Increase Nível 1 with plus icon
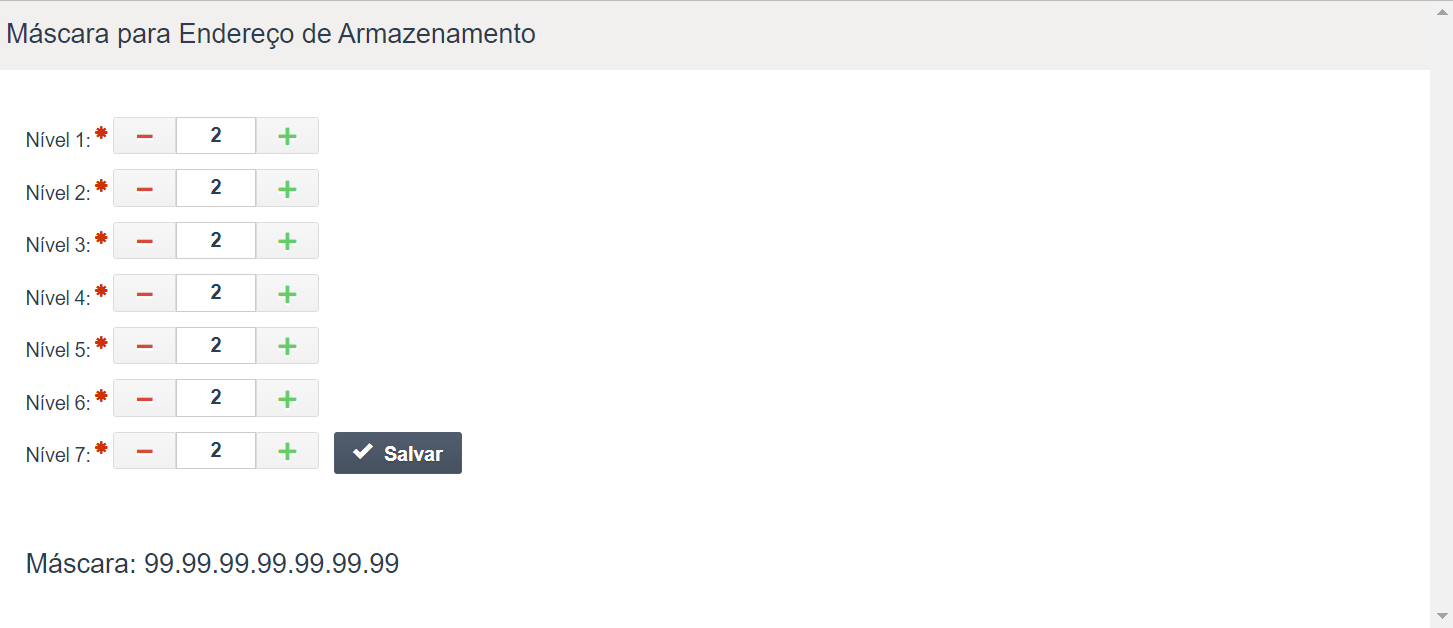 point(287,136)
